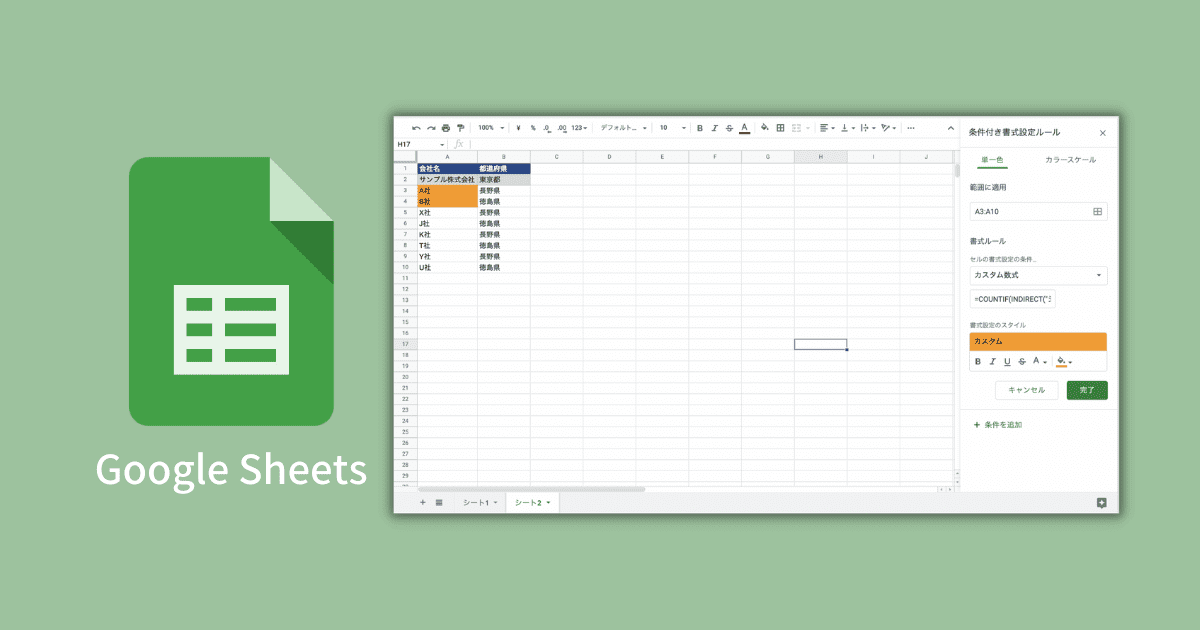Click the explore button at bottom right
The width and height of the screenshot is (1200, 630).
pyautogui.click(x=1101, y=503)
